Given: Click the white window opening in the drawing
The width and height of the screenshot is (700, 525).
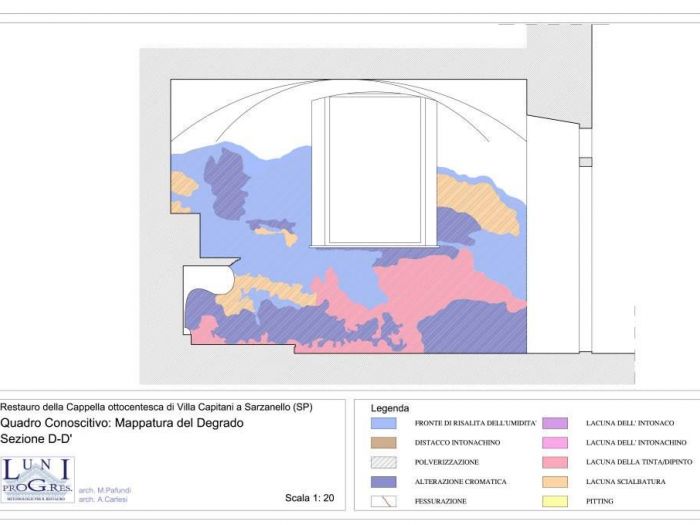Looking at the screenshot, I should click(375, 168).
